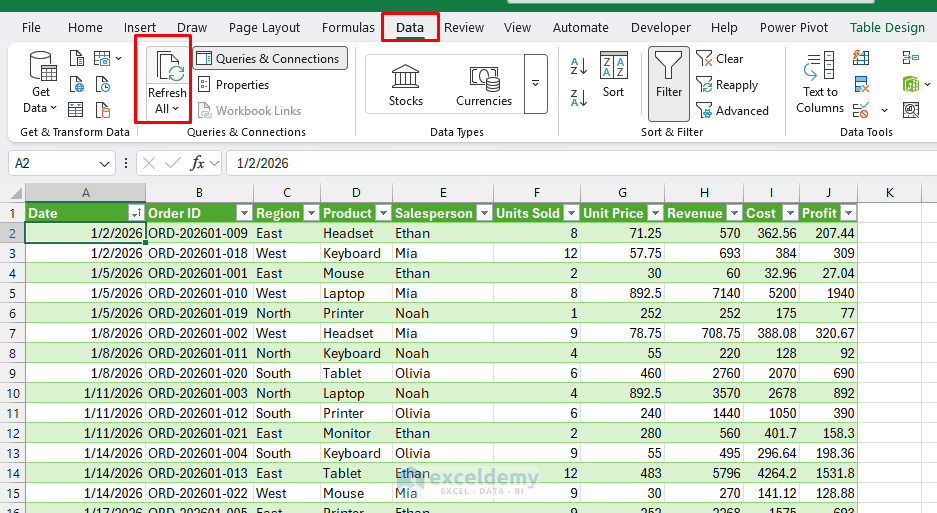Expand the Refresh All dropdown arrow
Image resolution: width=937 pixels, height=513 pixels.
point(176,108)
